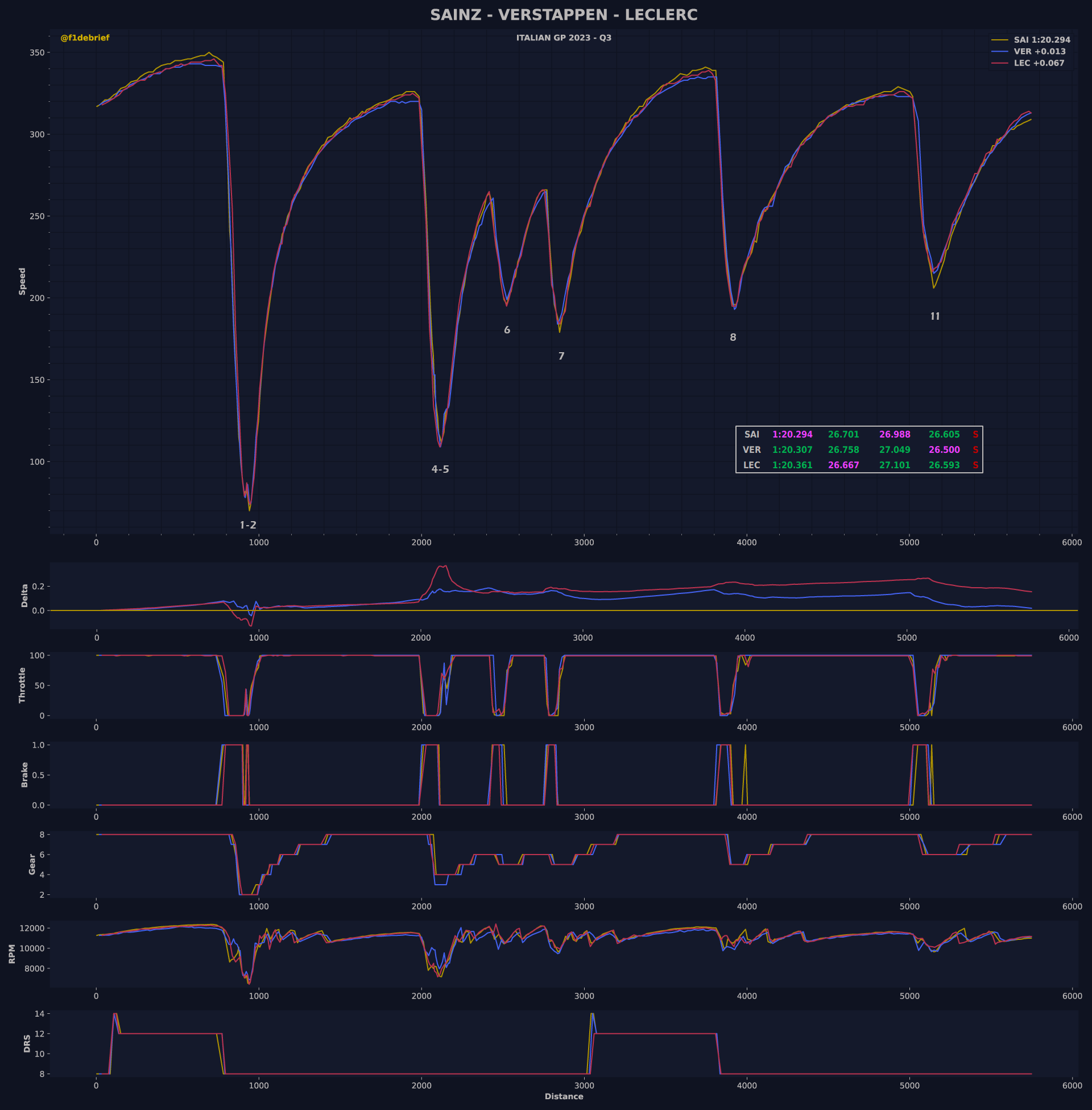The image size is (1092, 1110).
Task: Click the 350 tick on the Speed axis
Action: tap(37, 53)
